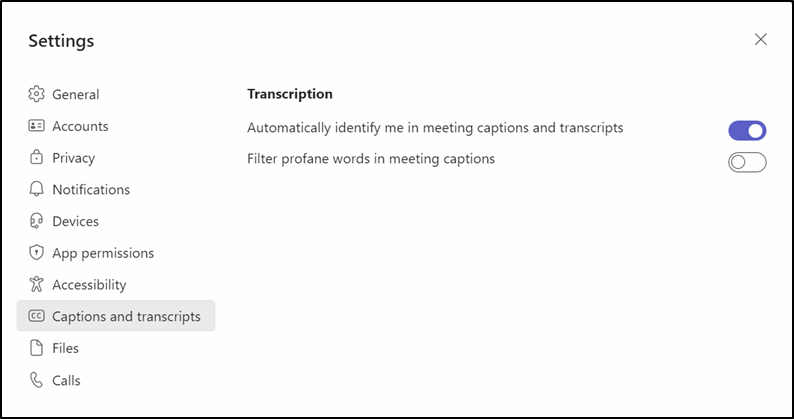
Task: Click the General gear icon
Action: click(x=36, y=94)
